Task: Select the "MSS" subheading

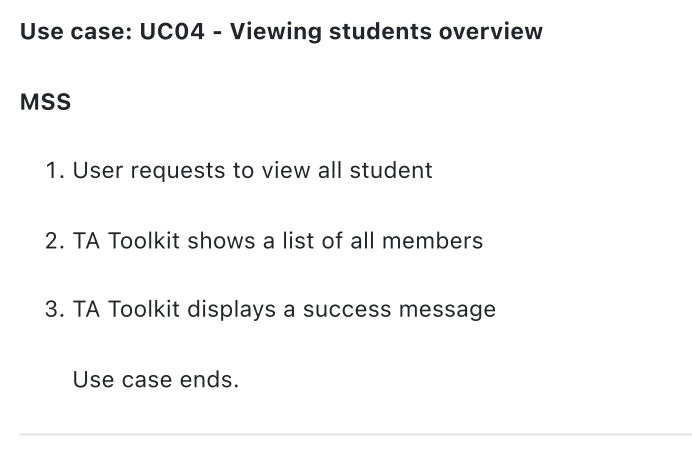Action: tap(45, 102)
